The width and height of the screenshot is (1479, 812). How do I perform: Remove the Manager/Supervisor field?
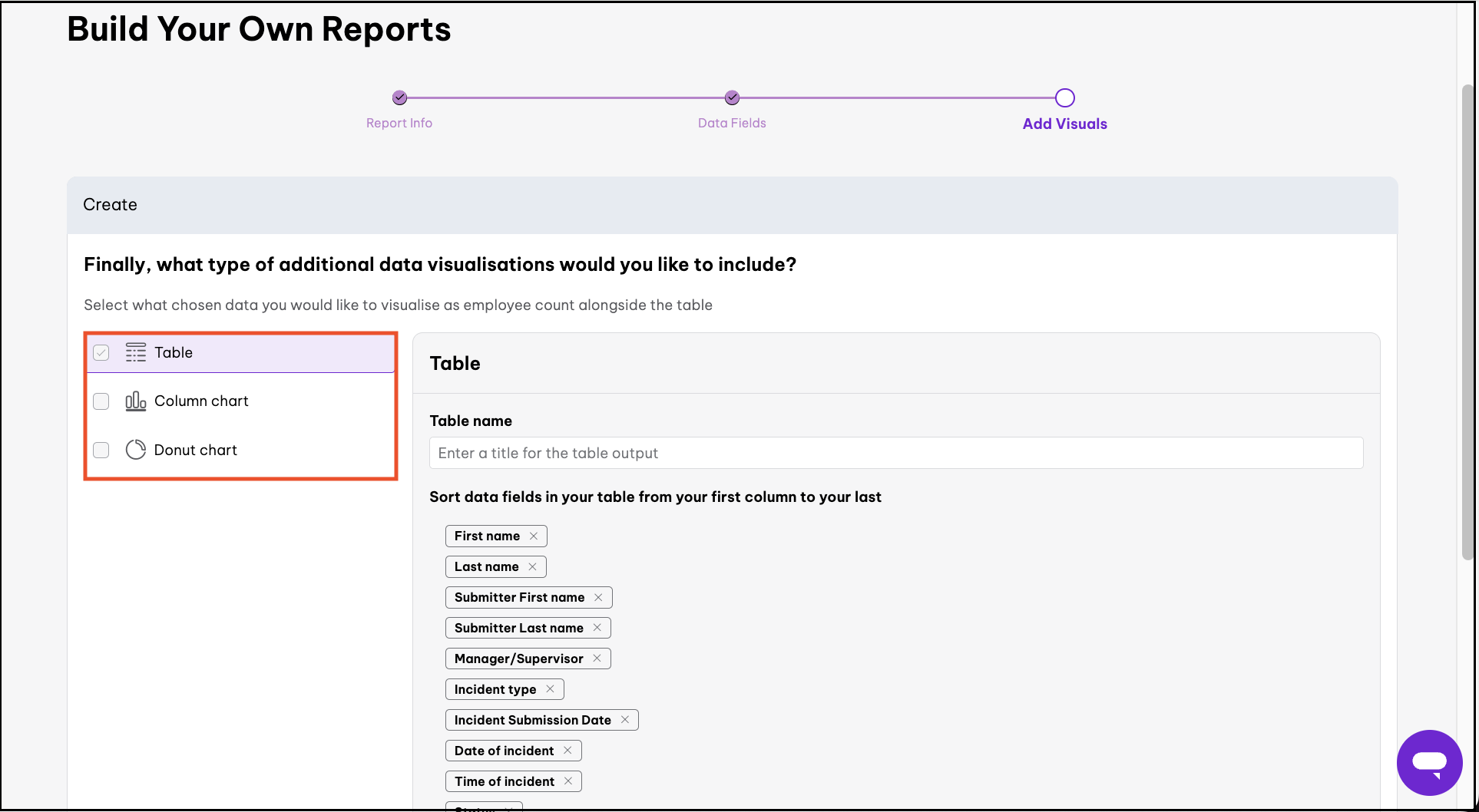coord(597,658)
